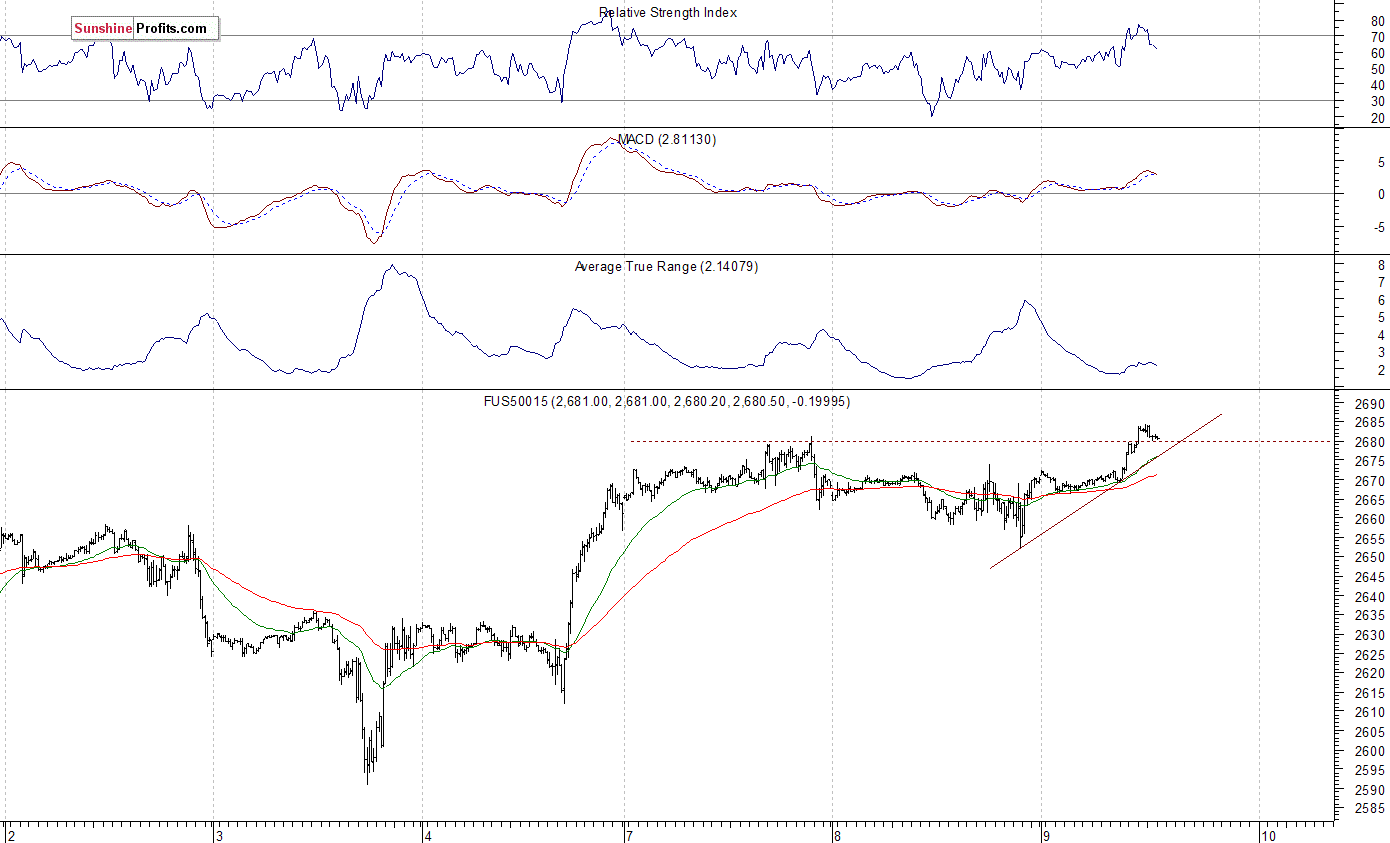Click the SunshineProfits.com logo
Screen dimensions: 1390x843
click(x=145, y=29)
